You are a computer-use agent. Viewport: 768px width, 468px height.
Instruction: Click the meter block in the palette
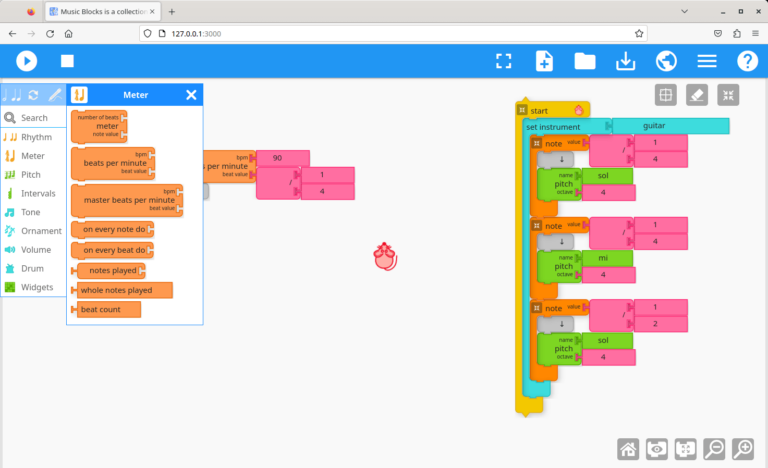point(99,126)
